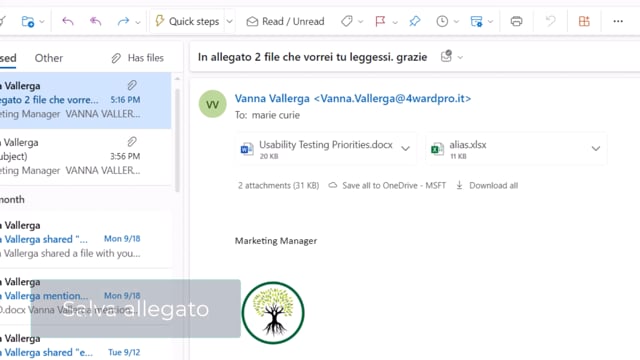Screen dimensions: 640x360
Task: Click the icon beside the email subject line
Action: point(446,56)
